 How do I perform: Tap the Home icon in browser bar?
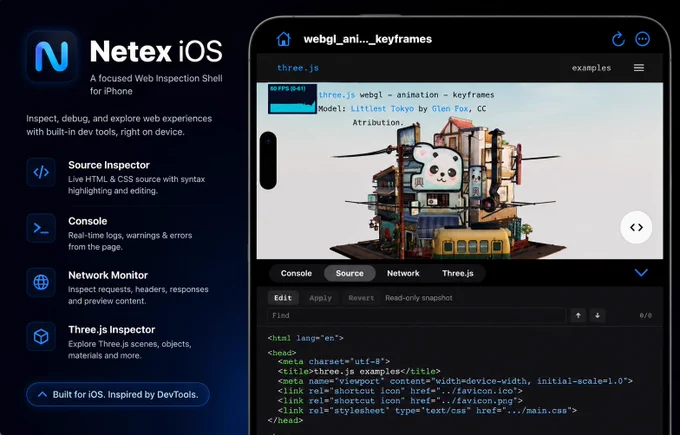pyautogui.click(x=284, y=39)
